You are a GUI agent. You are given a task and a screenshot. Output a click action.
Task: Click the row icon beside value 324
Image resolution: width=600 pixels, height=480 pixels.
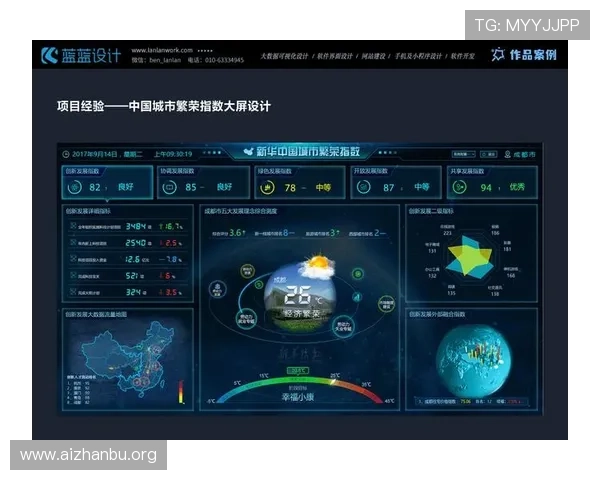pyautogui.click(x=73, y=291)
